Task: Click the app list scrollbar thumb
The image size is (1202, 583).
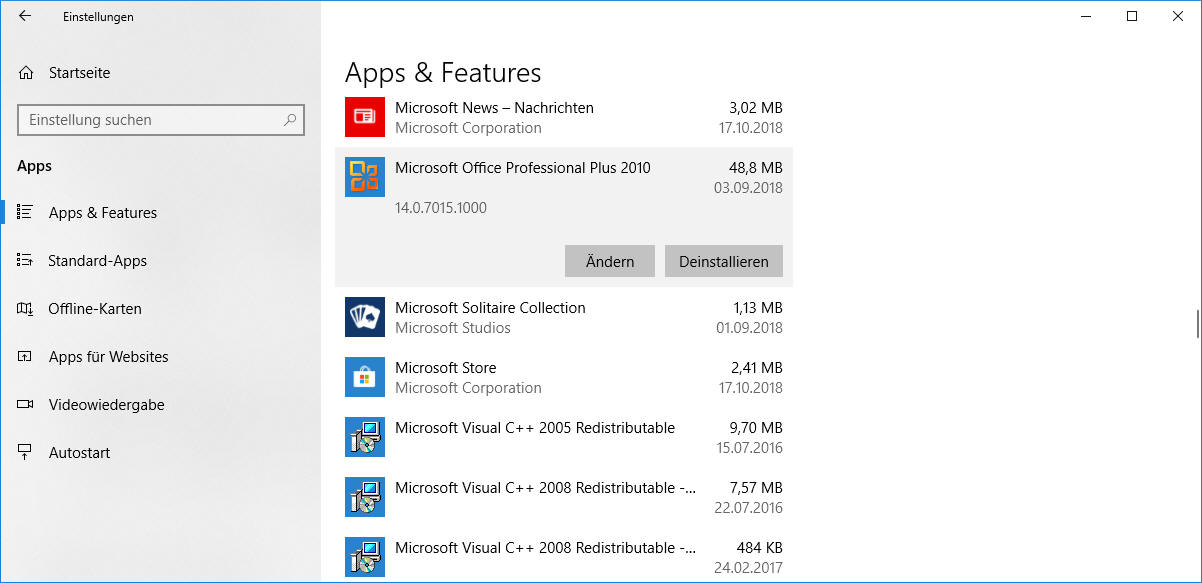Action: [1196, 324]
